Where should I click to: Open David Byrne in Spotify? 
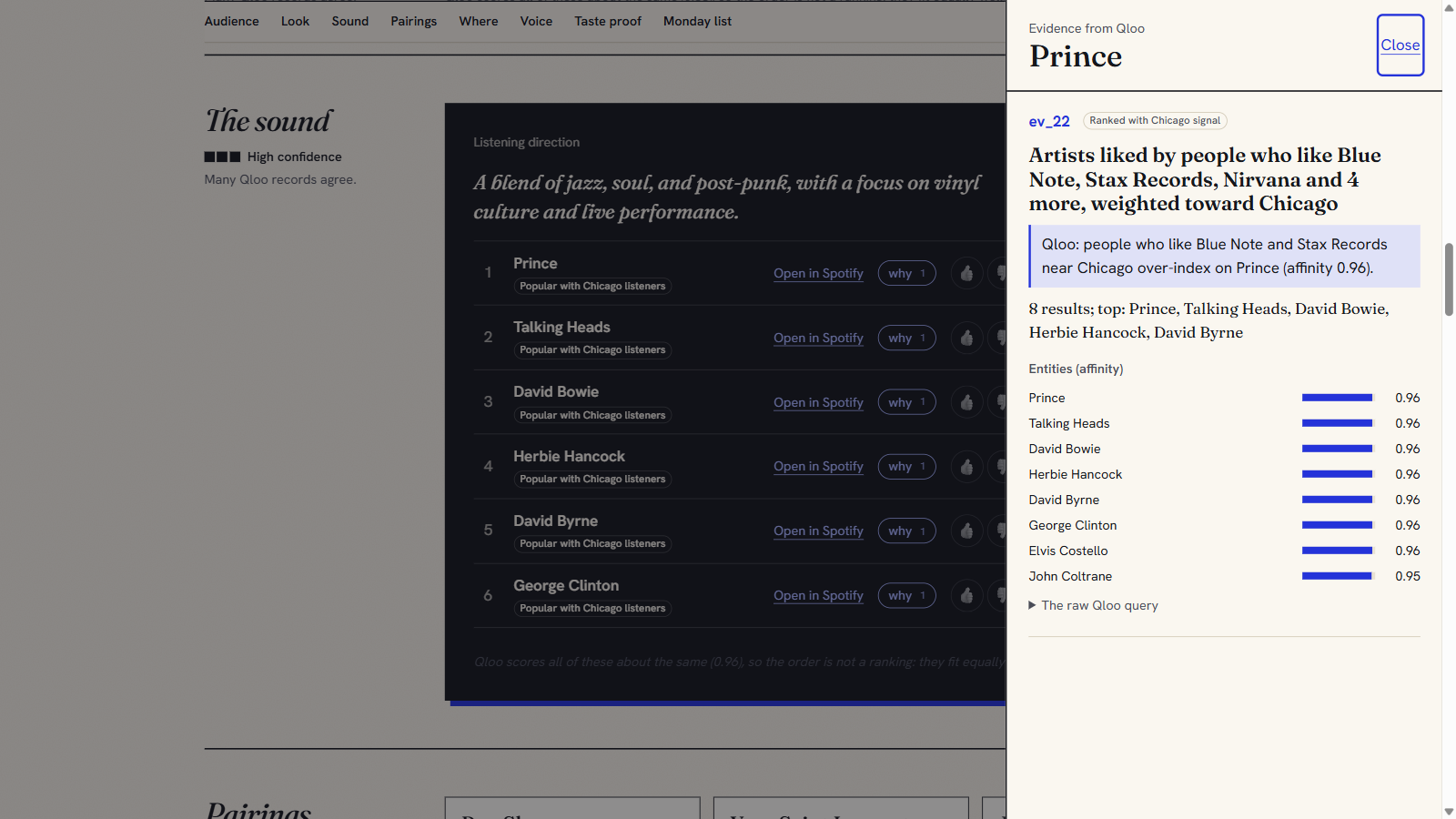[x=818, y=531]
